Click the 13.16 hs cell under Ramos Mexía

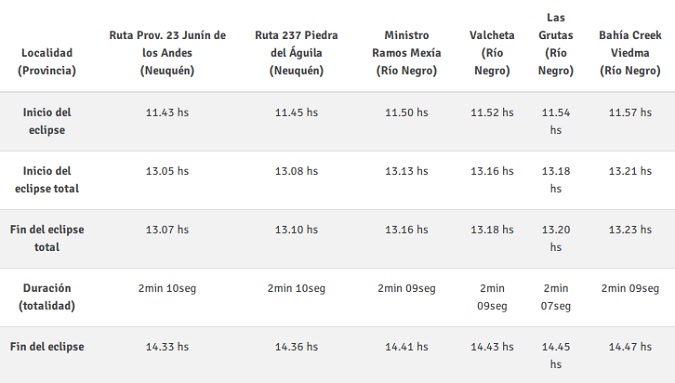pyautogui.click(x=406, y=229)
